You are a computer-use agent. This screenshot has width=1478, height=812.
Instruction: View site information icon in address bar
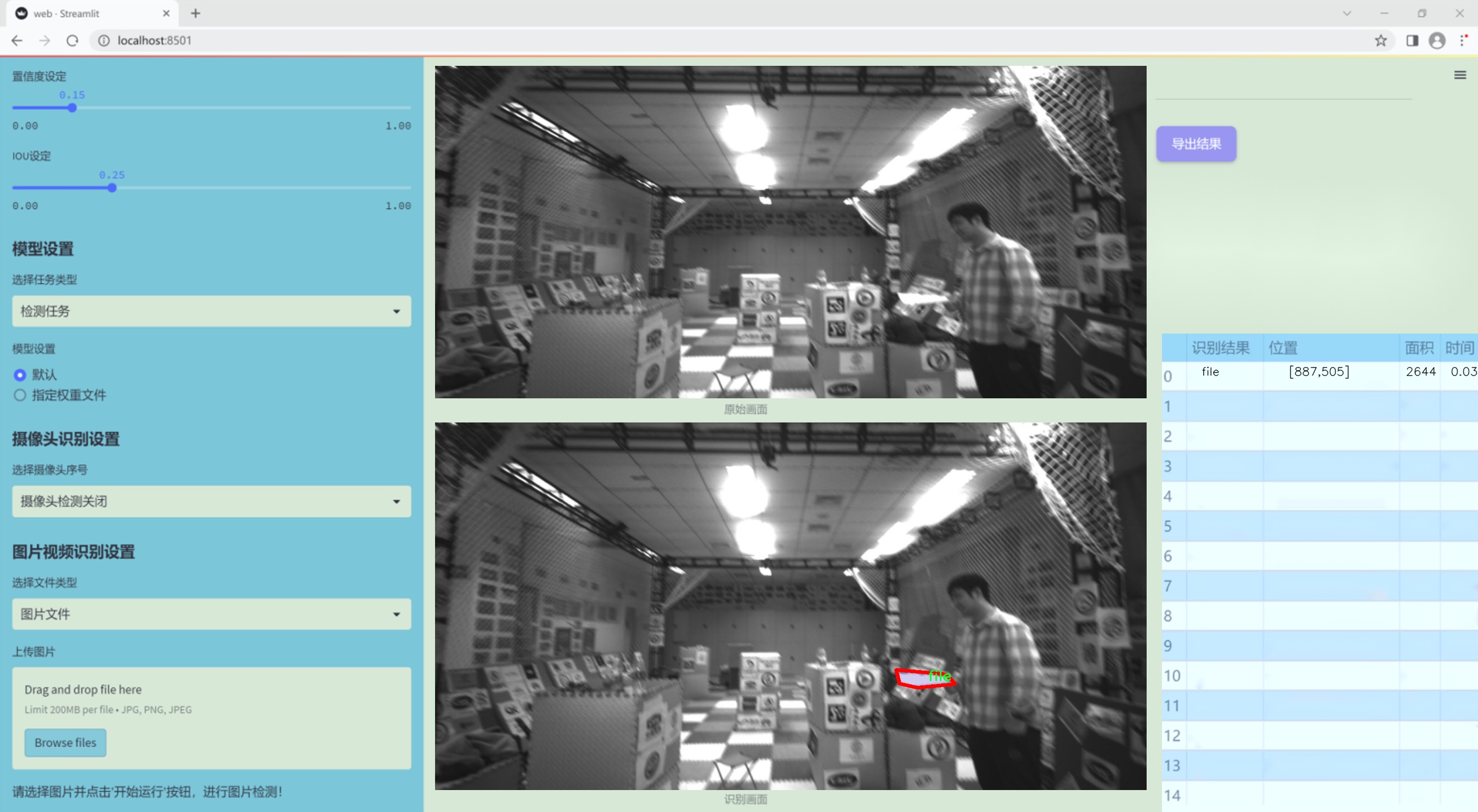pyautogui.click(x=104, y=41)
